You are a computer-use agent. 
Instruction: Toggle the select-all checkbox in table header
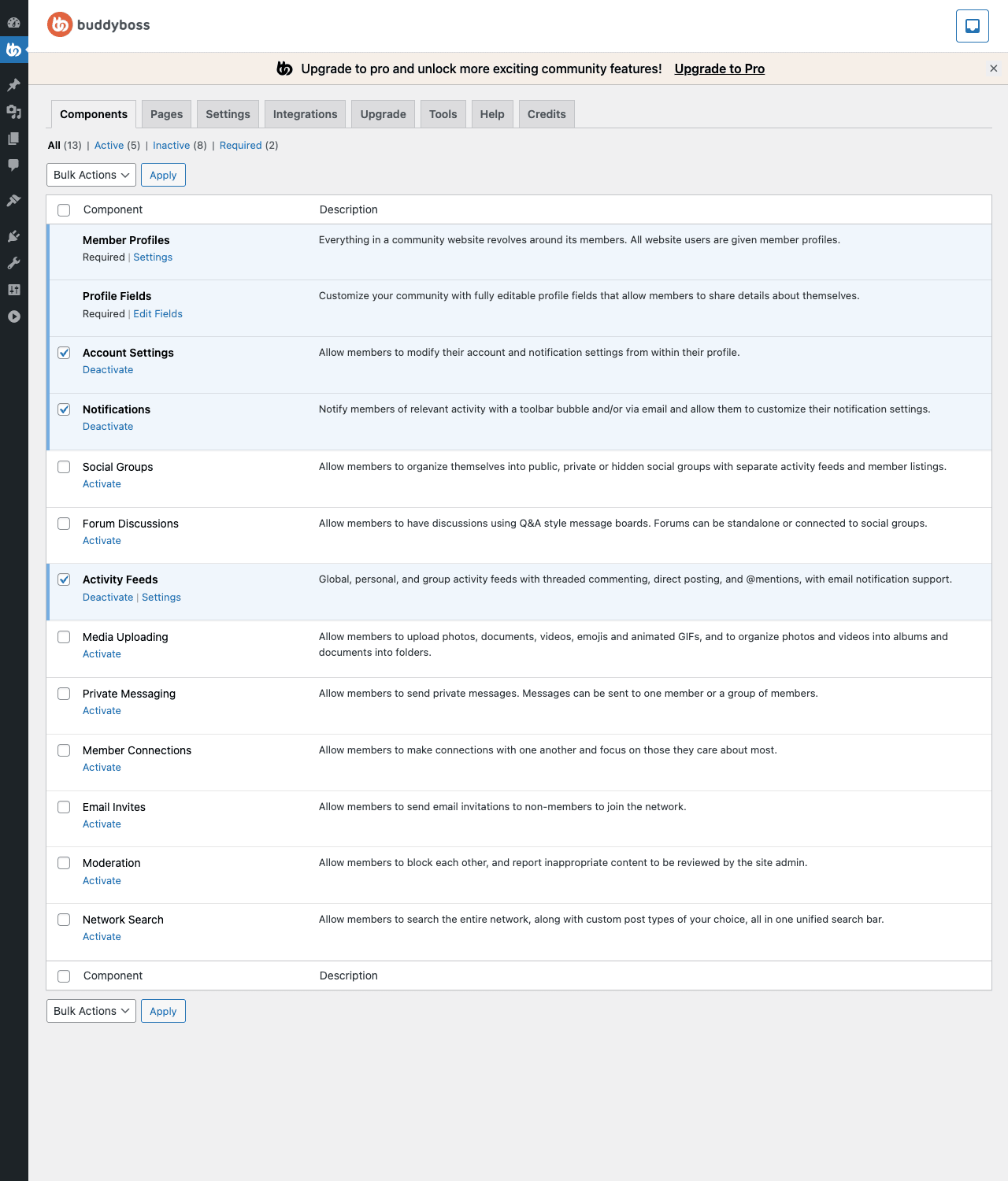click(x=64, y=210)
